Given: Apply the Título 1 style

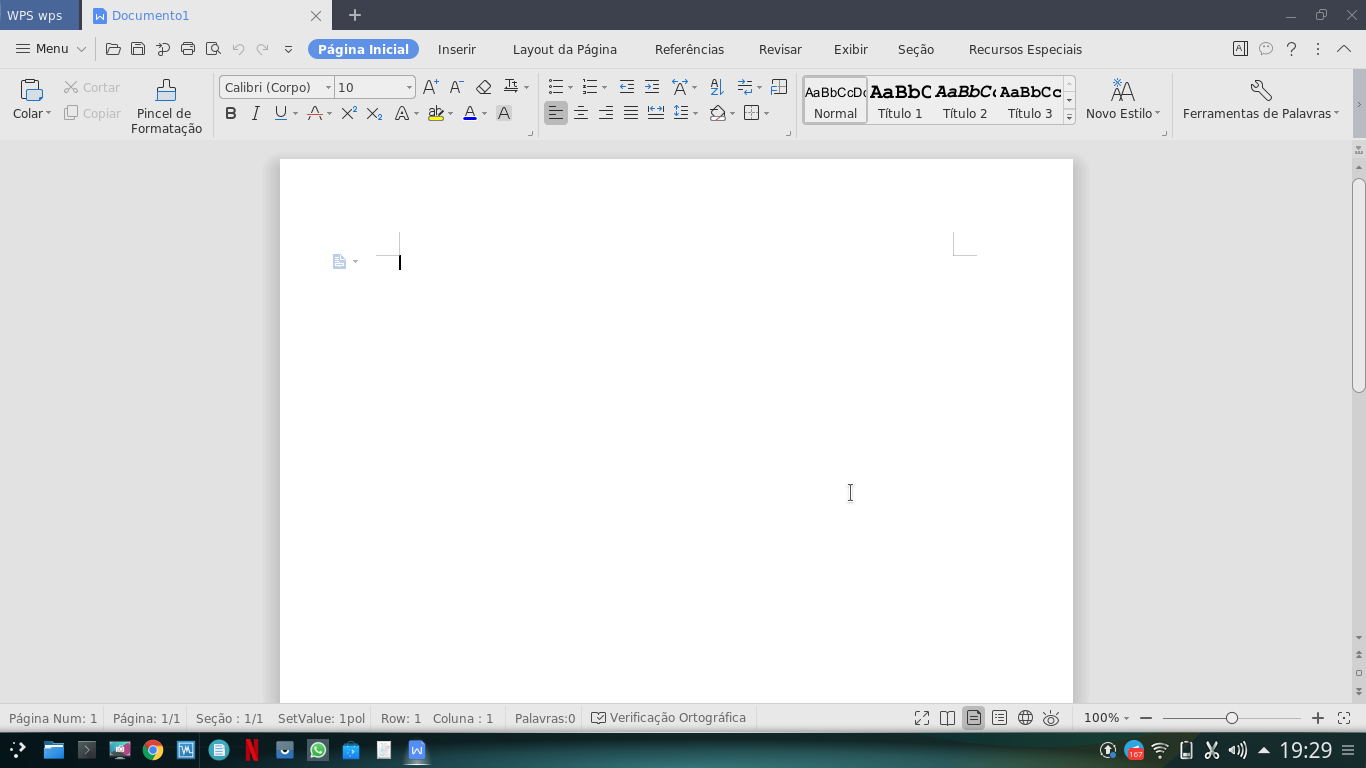Looking at the screenshot, I should pyautogui.click(x=900, y=100).
